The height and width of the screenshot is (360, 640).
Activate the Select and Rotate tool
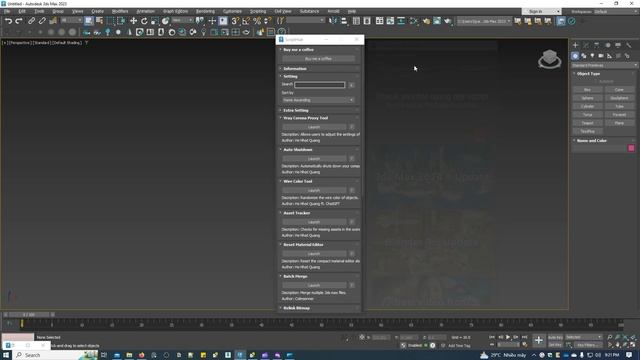(x=144, y=21)
